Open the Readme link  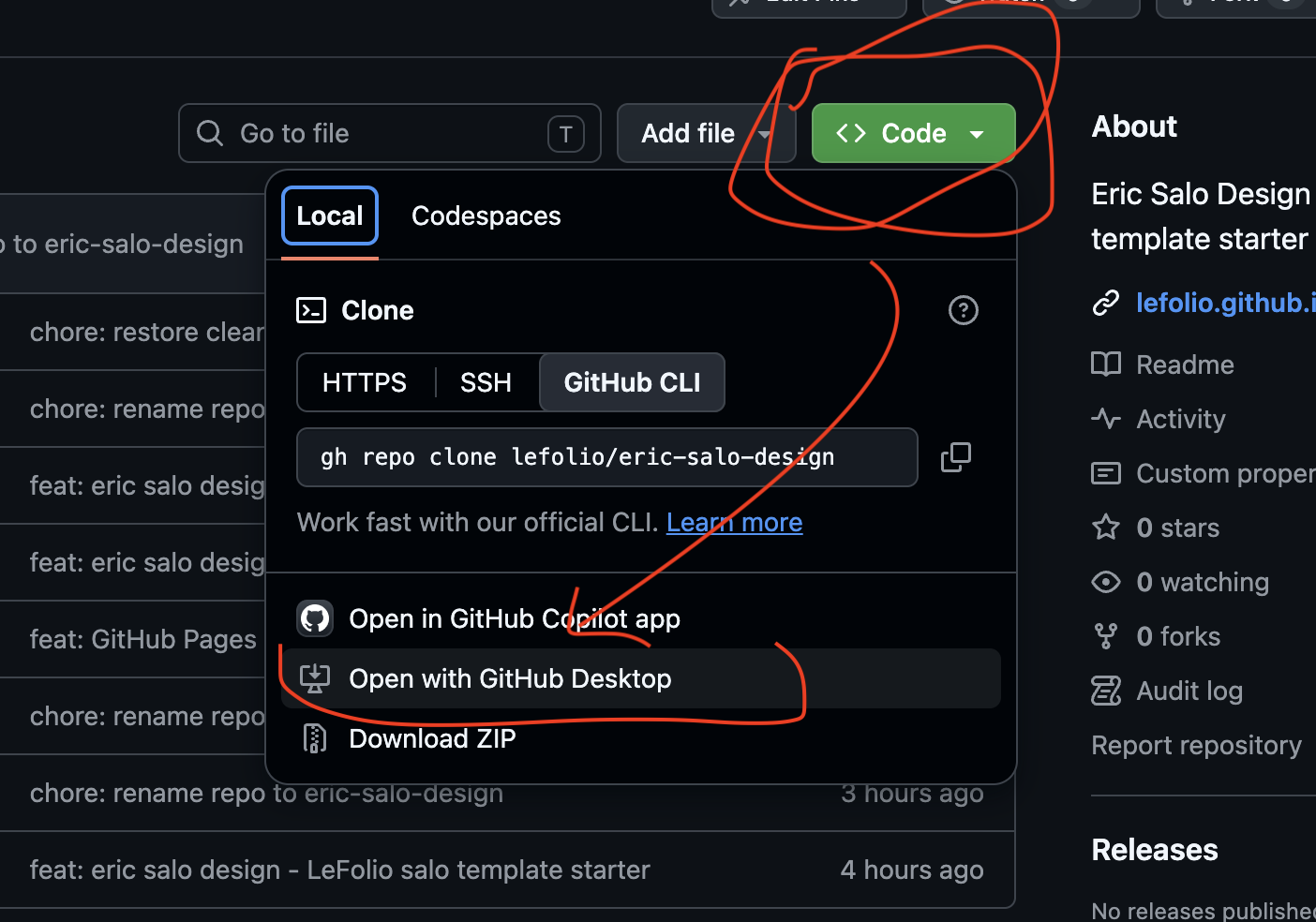tap(1185, 364)
